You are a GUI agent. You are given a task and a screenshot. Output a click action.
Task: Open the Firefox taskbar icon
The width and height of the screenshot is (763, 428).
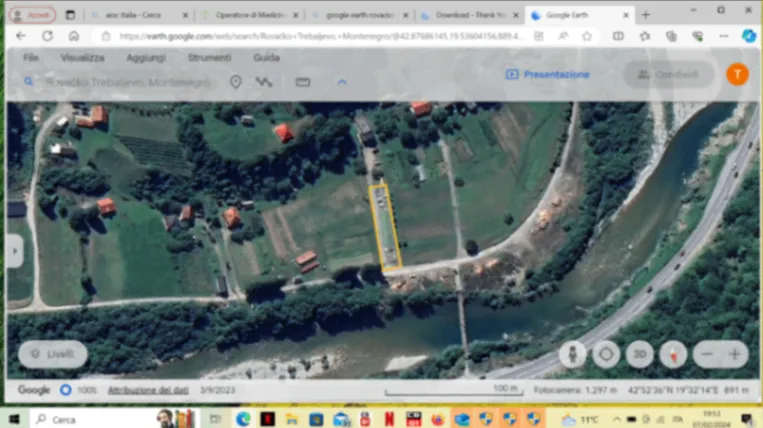point(437,419)
